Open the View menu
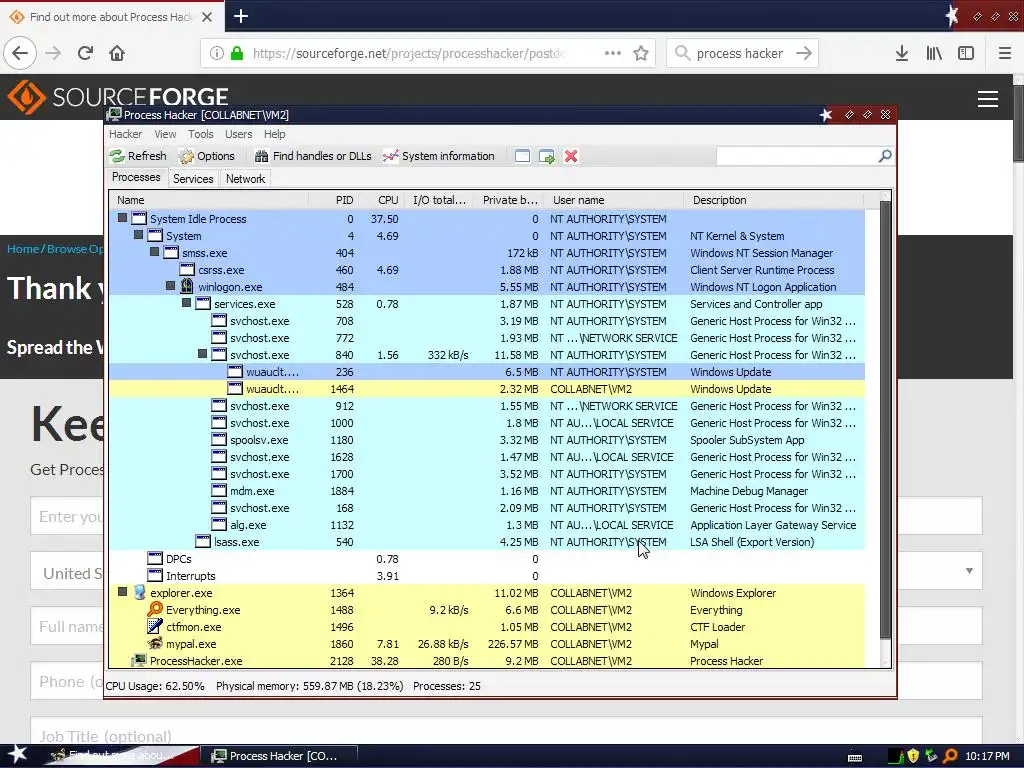Image resolution: width=1024 pixels, height=768 pixels. pos(165,134)
